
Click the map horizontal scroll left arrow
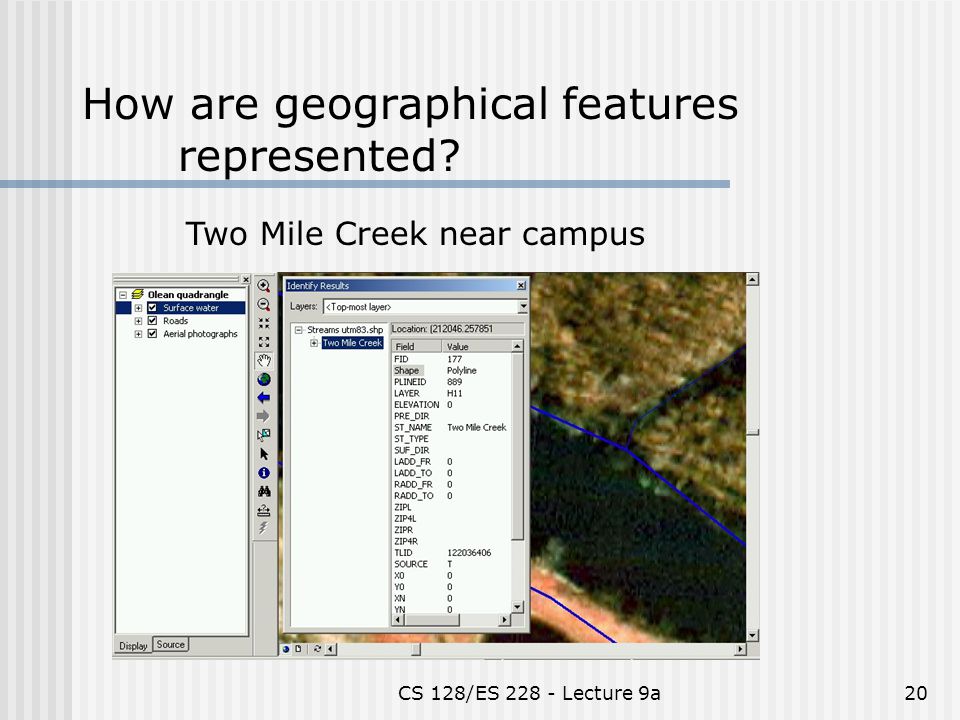click(x=331, y=649)
